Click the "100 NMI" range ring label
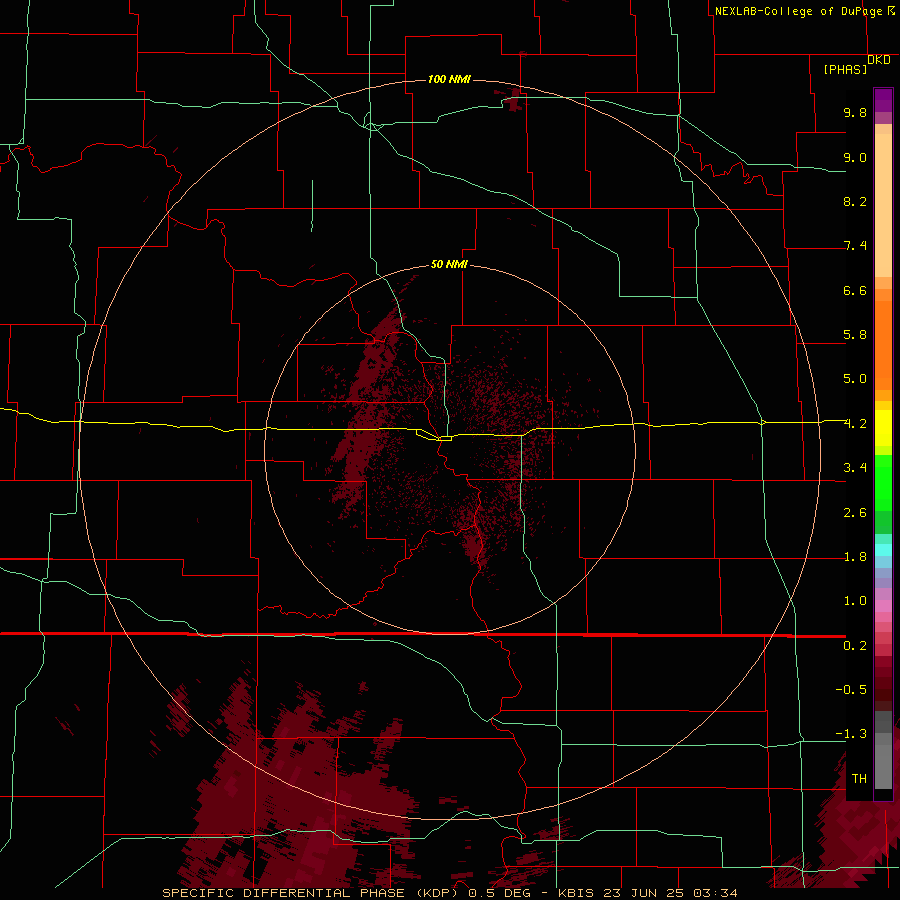The width and height of the screenshot is (900, 900). 449,79
